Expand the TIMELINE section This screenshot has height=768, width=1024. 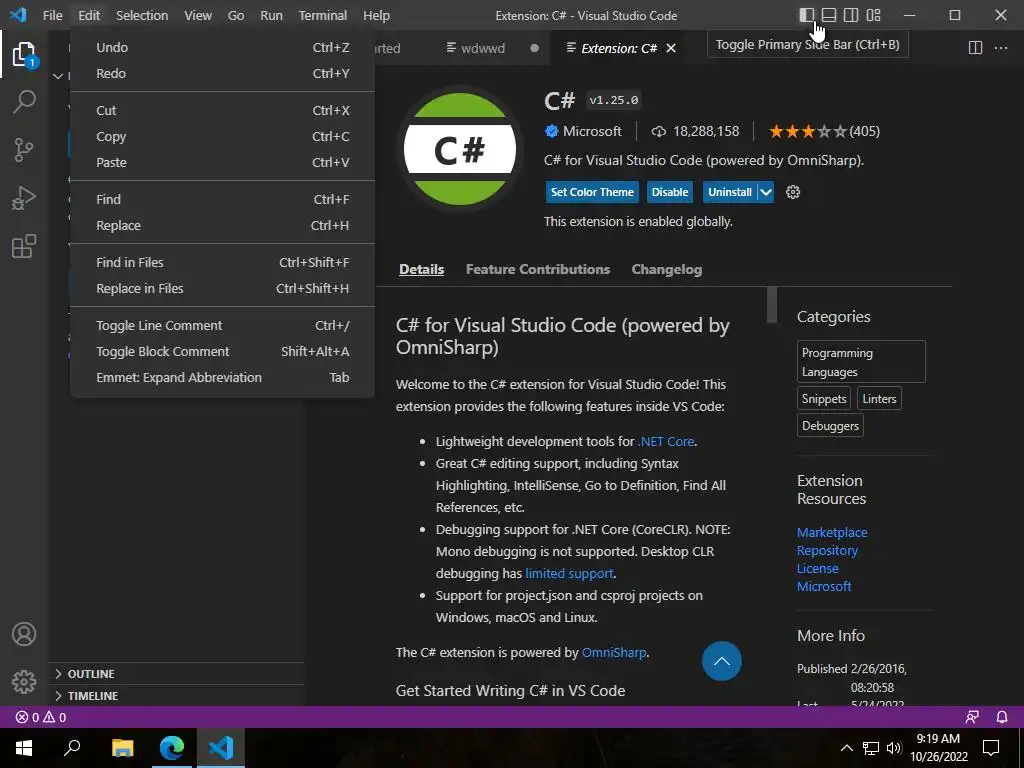176,696
